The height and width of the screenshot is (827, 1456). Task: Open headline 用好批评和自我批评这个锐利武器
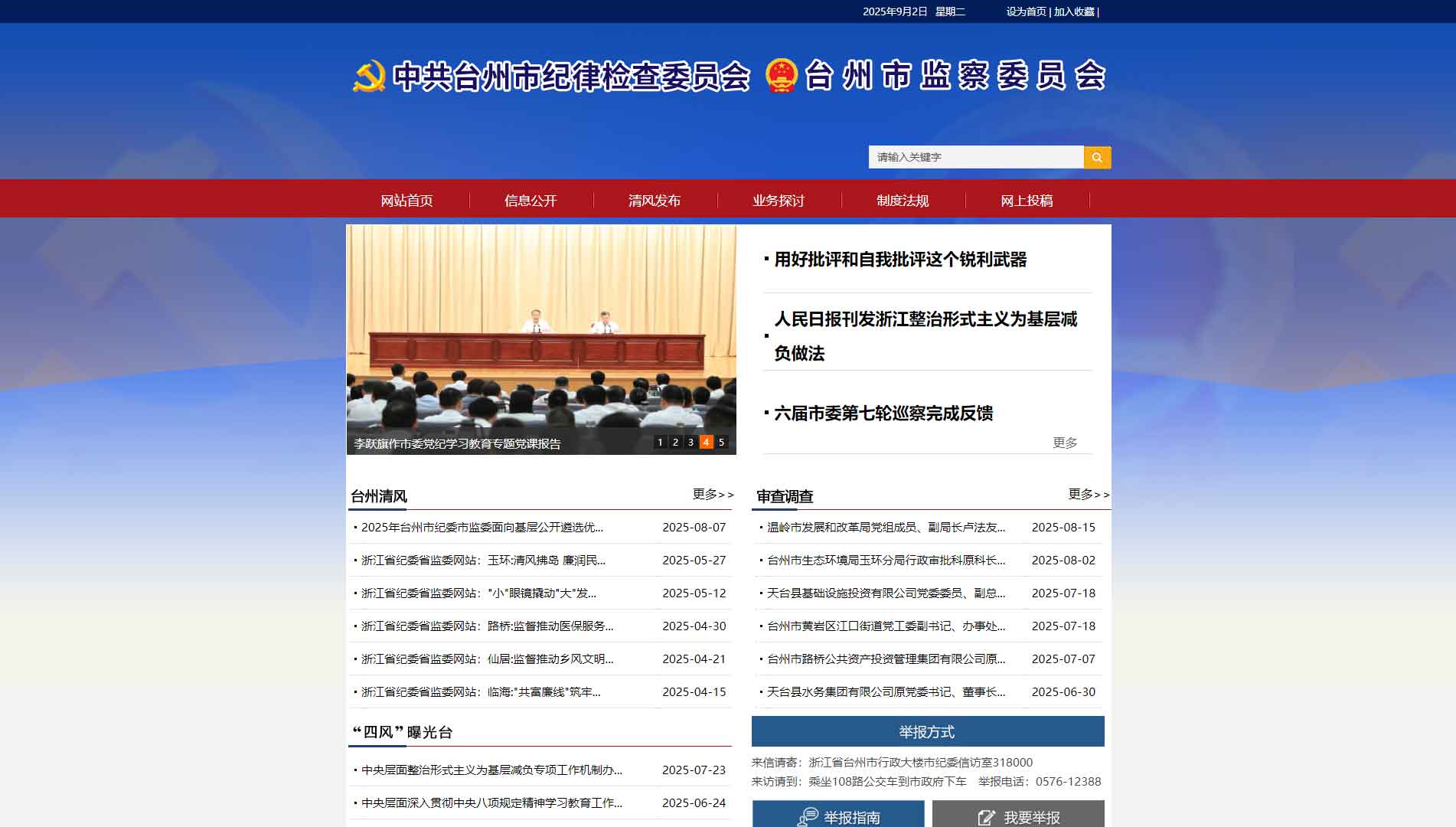click(900, 260)
